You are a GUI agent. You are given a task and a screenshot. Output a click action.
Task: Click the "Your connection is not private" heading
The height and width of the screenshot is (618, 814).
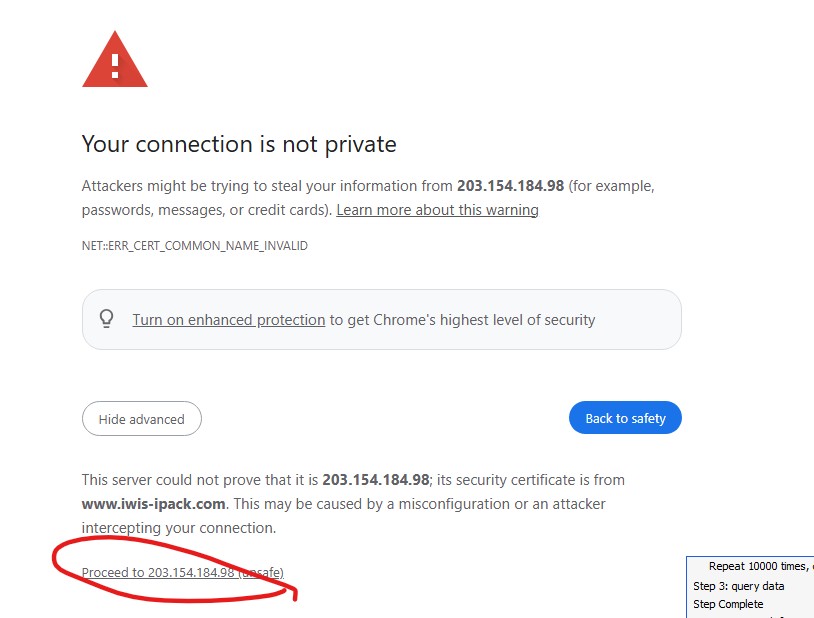point(239,144)
